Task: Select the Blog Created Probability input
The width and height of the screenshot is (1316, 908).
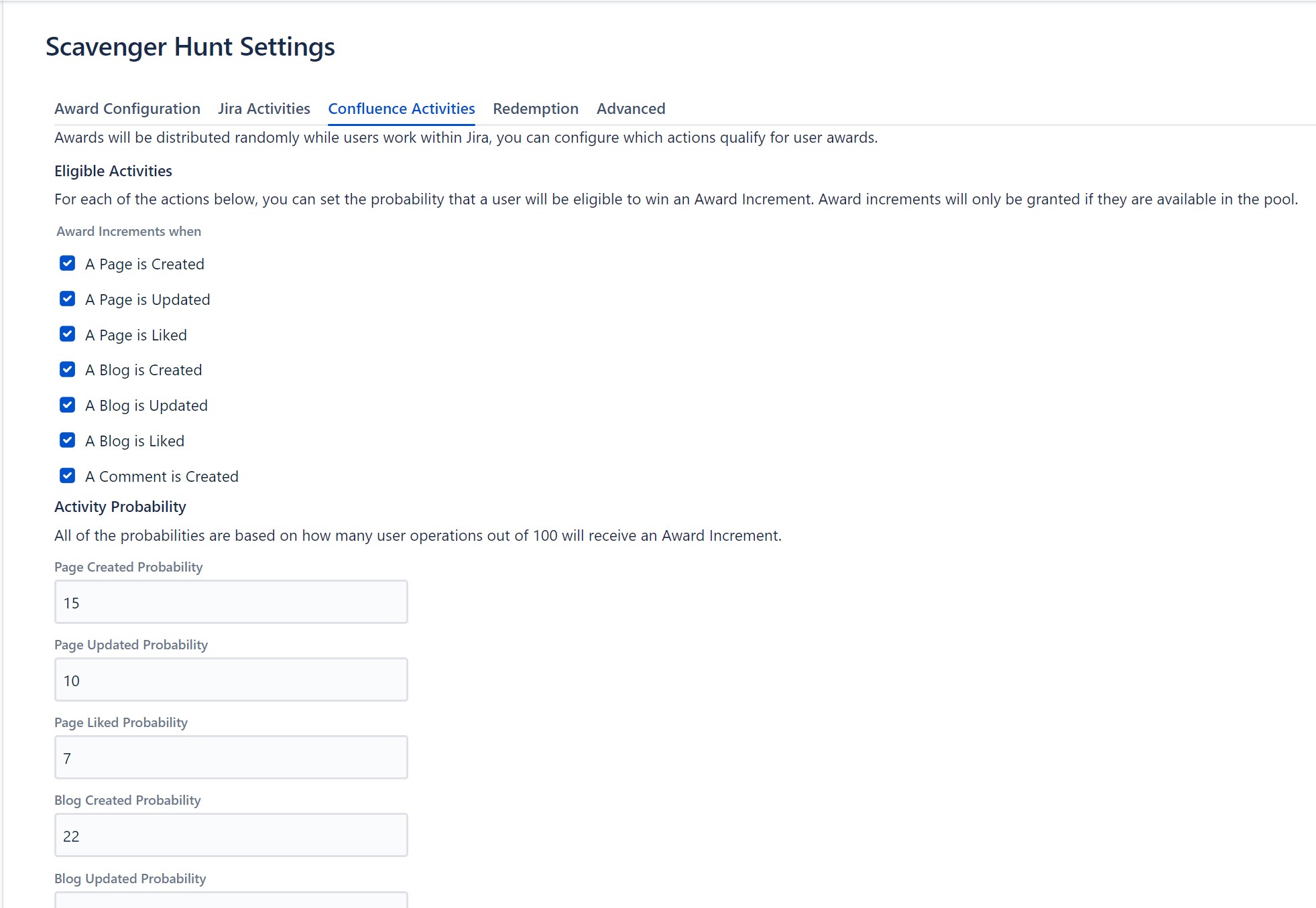Action: [231, 835]
